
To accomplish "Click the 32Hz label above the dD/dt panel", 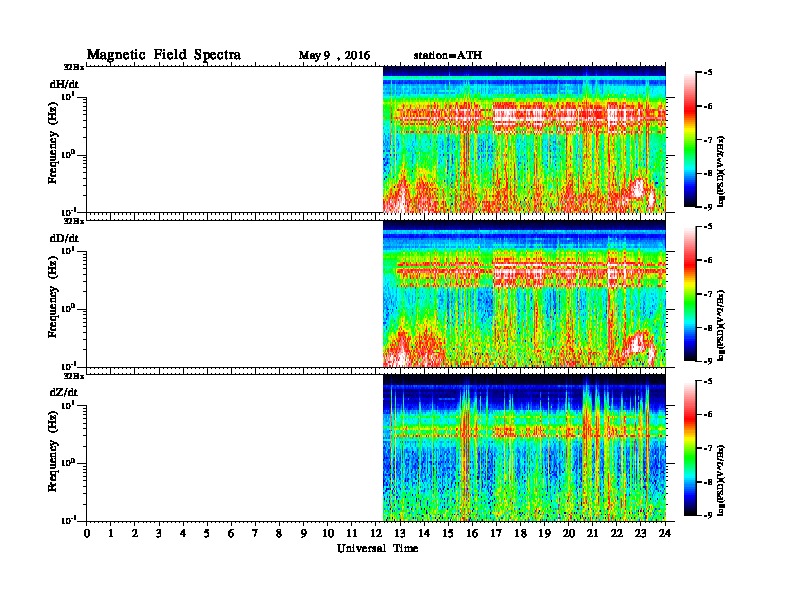I will [74, 221].
